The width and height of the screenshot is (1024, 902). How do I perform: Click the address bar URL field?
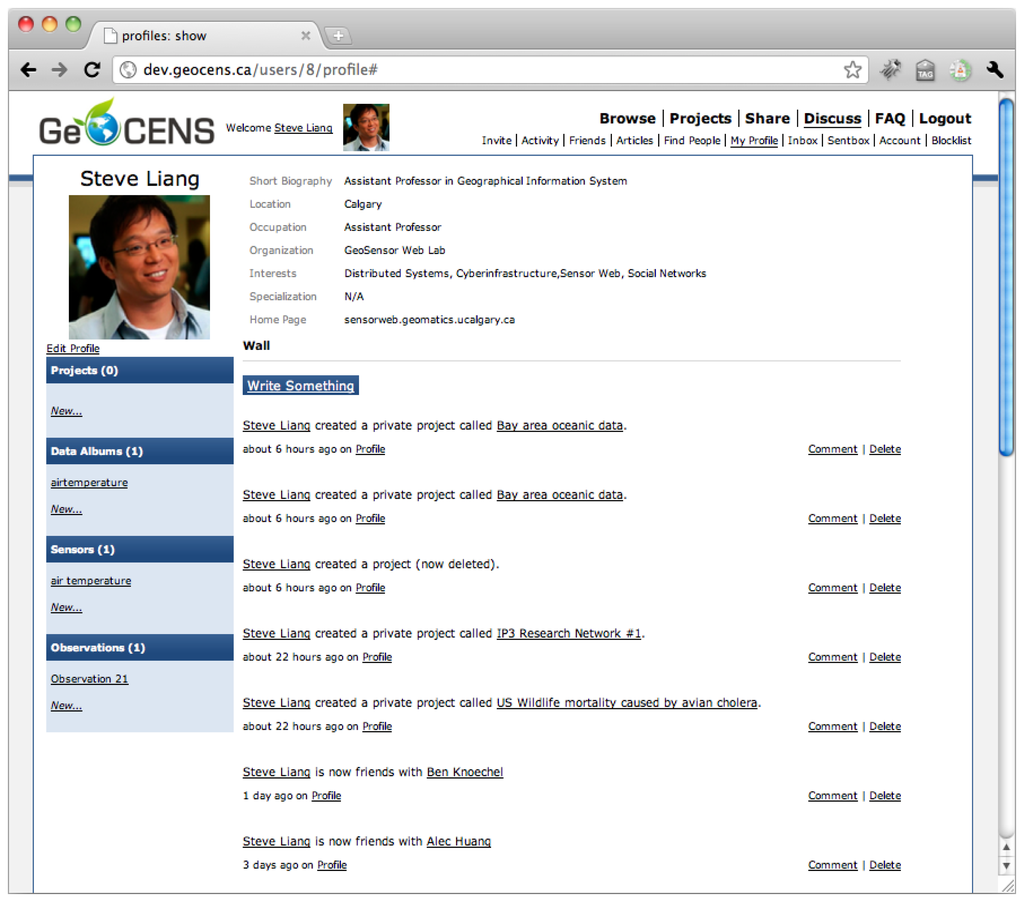tap(480, 70)
